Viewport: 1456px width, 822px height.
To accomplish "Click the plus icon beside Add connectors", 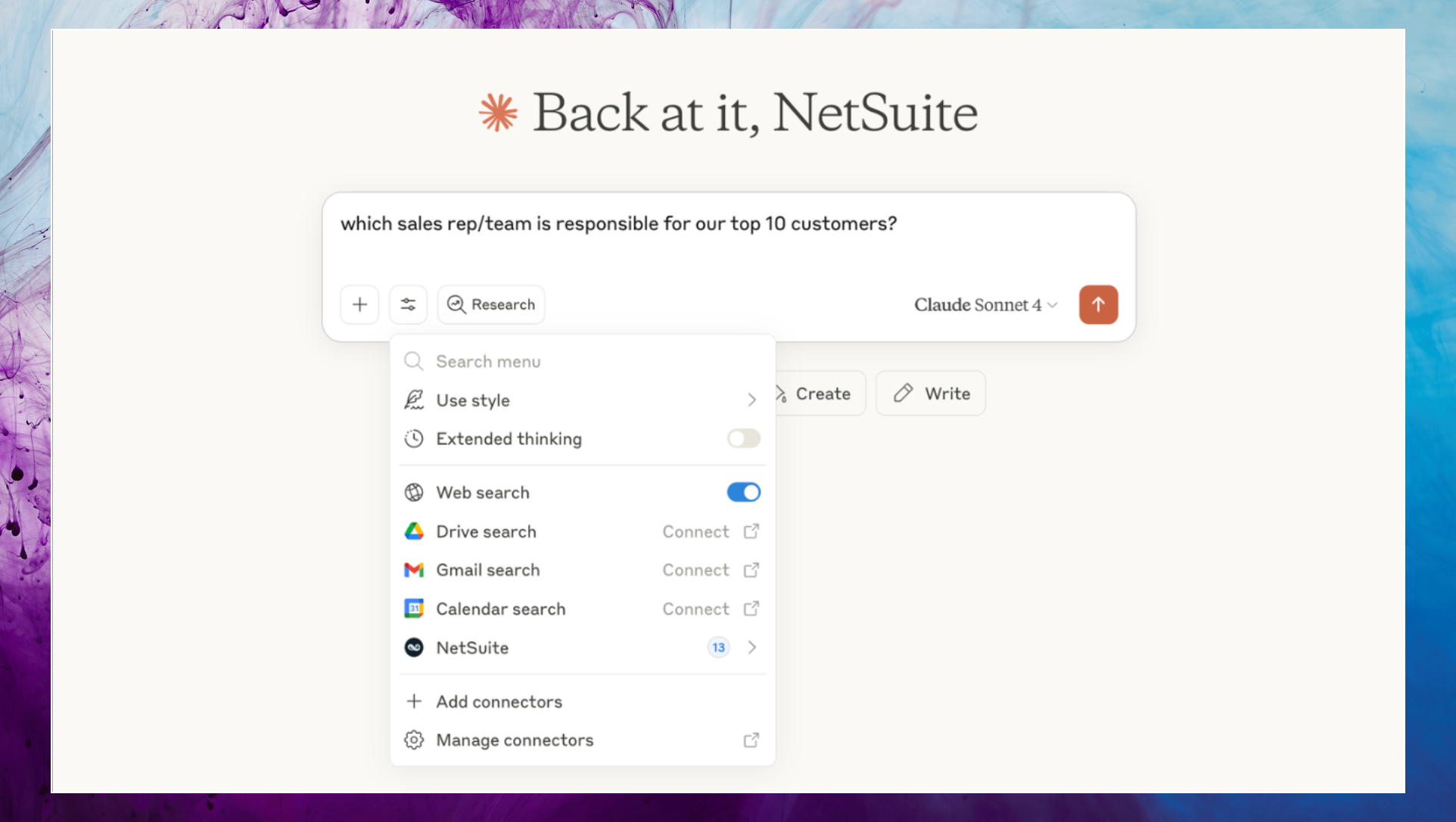I will coord(413,701).
